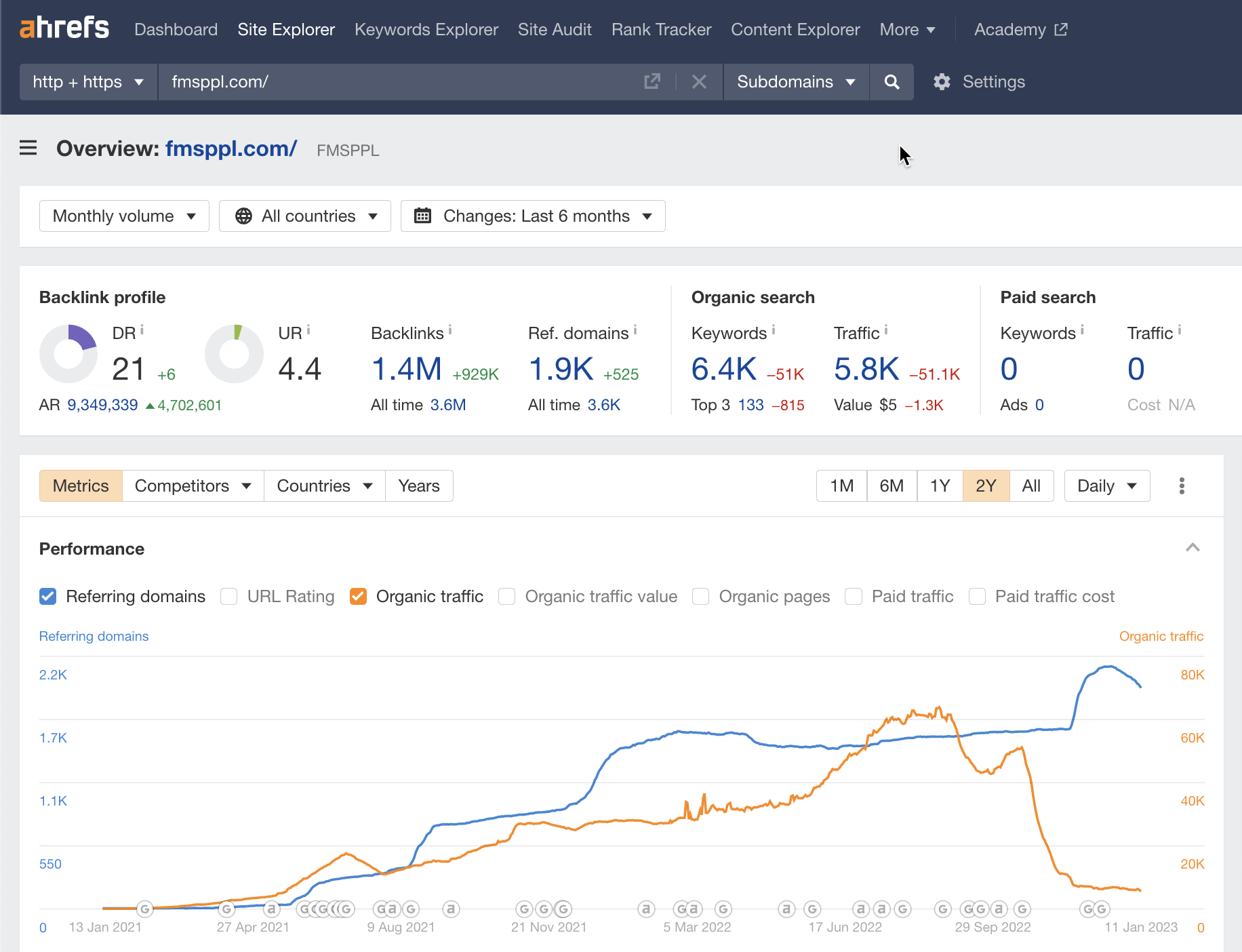Open the Daily granularity dropdown
The image size is (1242, 952).
click(1106, 485)
